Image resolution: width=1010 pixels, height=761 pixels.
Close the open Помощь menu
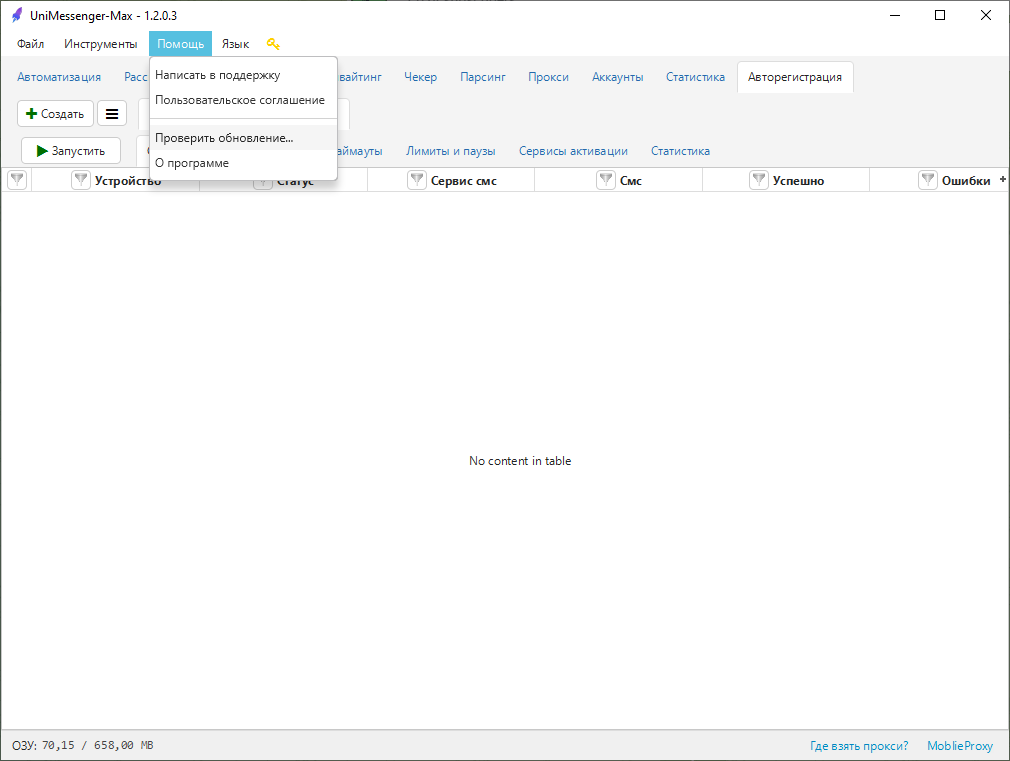pos(180,44)
